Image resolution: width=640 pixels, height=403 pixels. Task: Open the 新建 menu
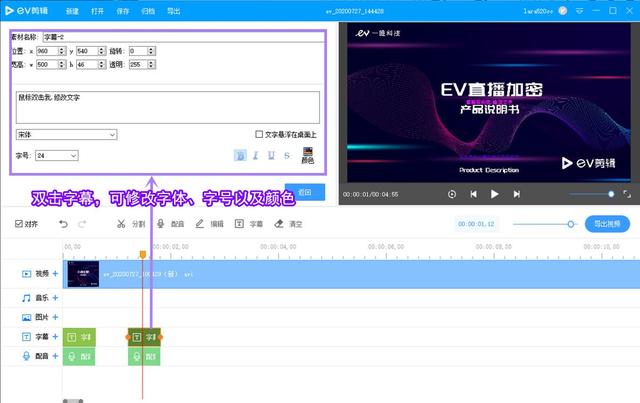tap(72, 11)
